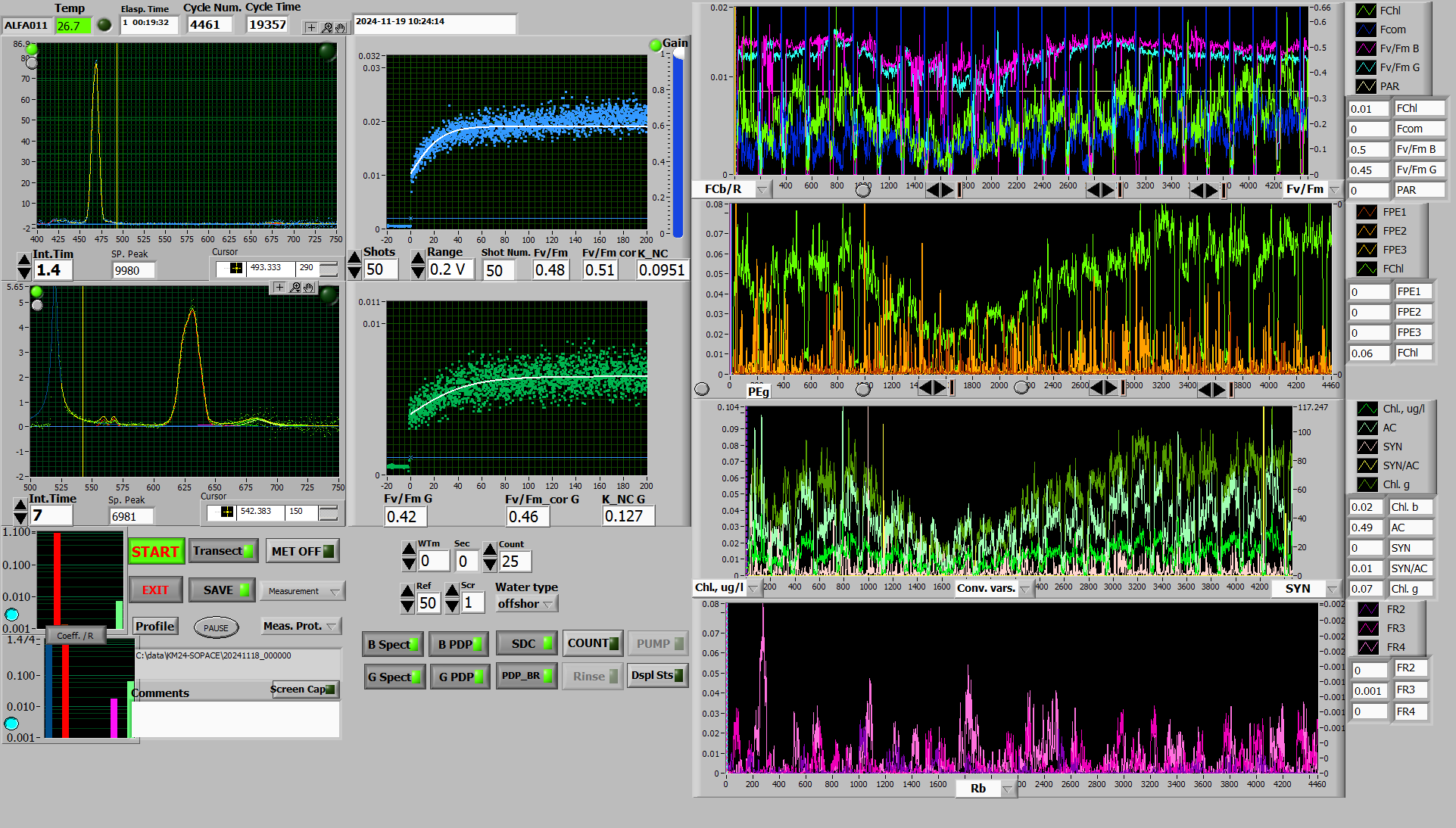
Task: Click the zoom tool in top graph palette
Action: click(326, 28)
